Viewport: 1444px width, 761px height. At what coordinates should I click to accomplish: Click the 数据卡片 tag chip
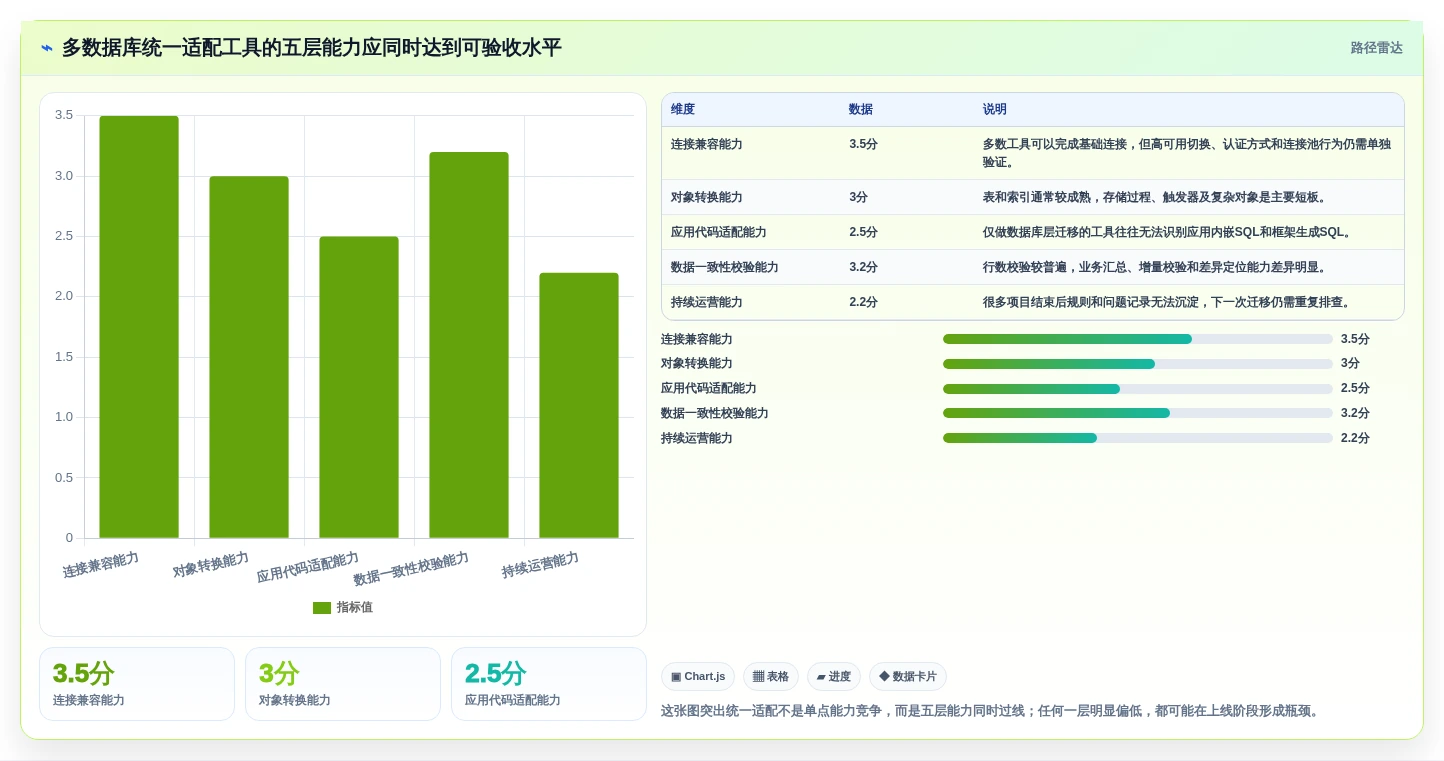(908, 677)
